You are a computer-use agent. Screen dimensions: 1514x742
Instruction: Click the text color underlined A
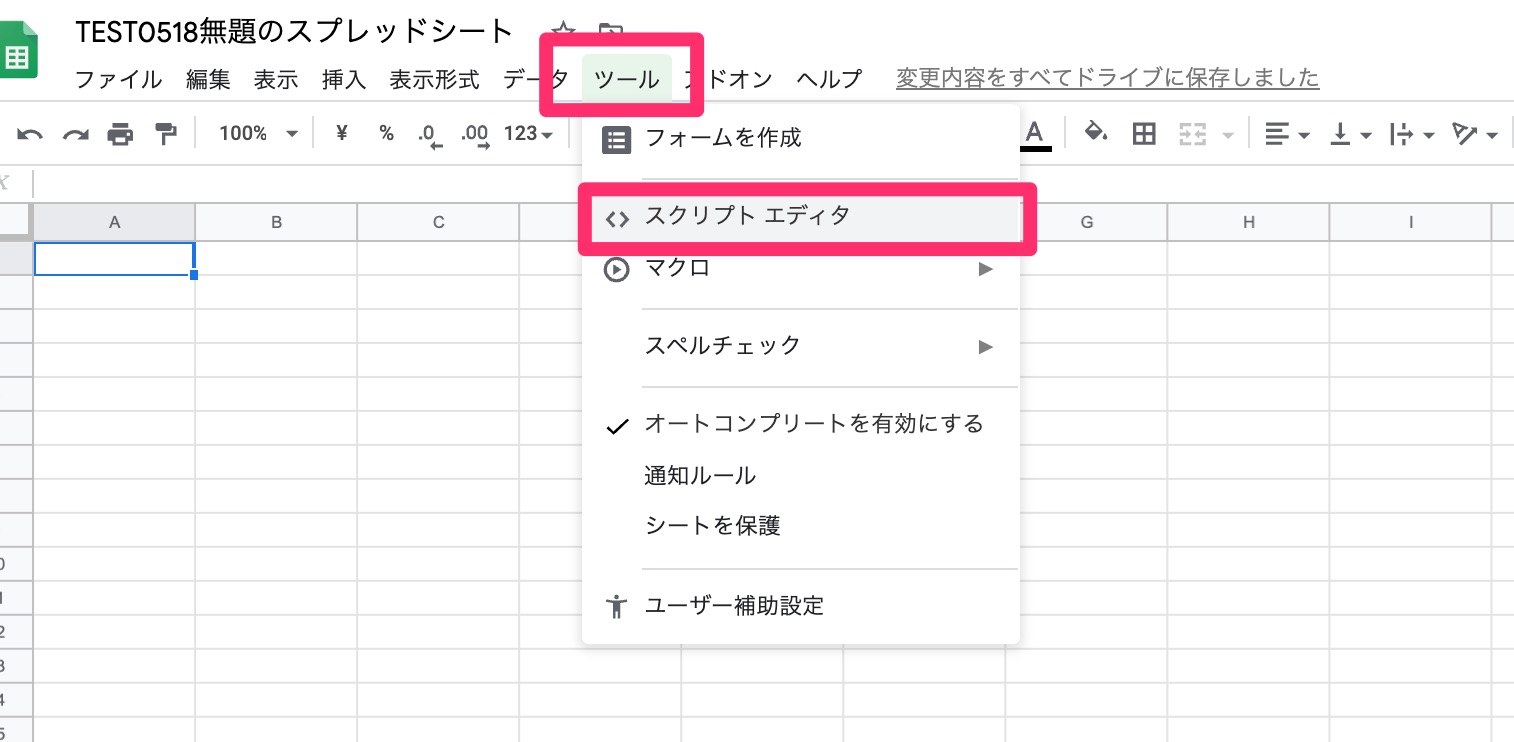tap(1034, 133)
